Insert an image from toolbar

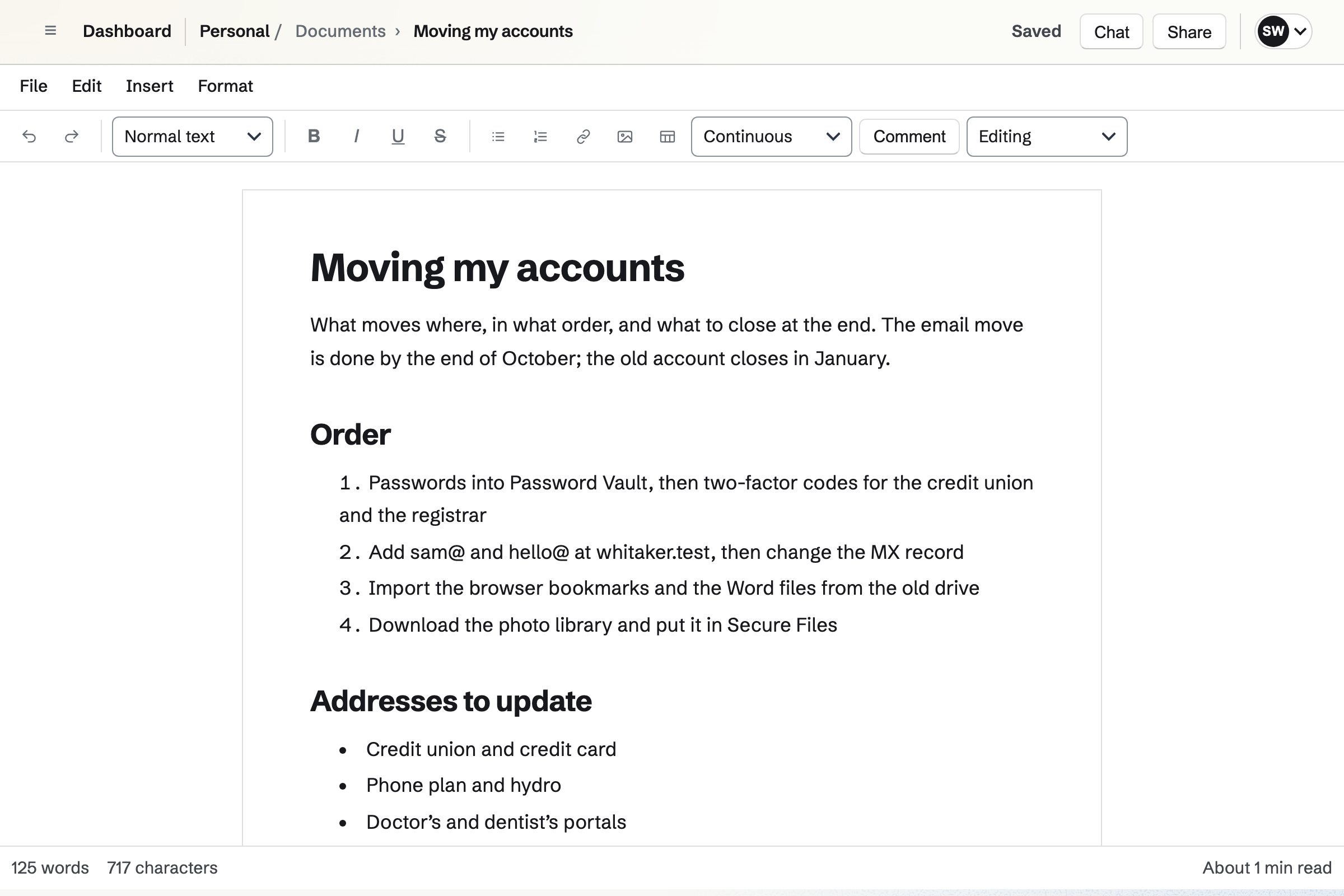click(x=625, y=137)
